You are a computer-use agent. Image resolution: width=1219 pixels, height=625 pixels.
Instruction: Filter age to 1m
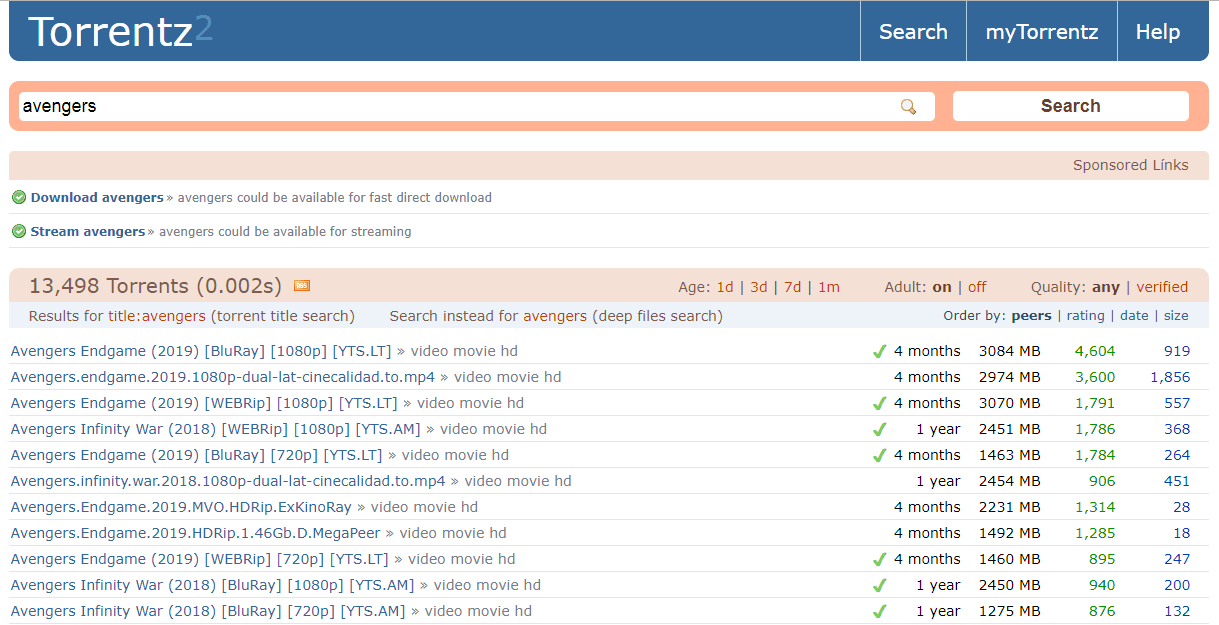point(829,287)
